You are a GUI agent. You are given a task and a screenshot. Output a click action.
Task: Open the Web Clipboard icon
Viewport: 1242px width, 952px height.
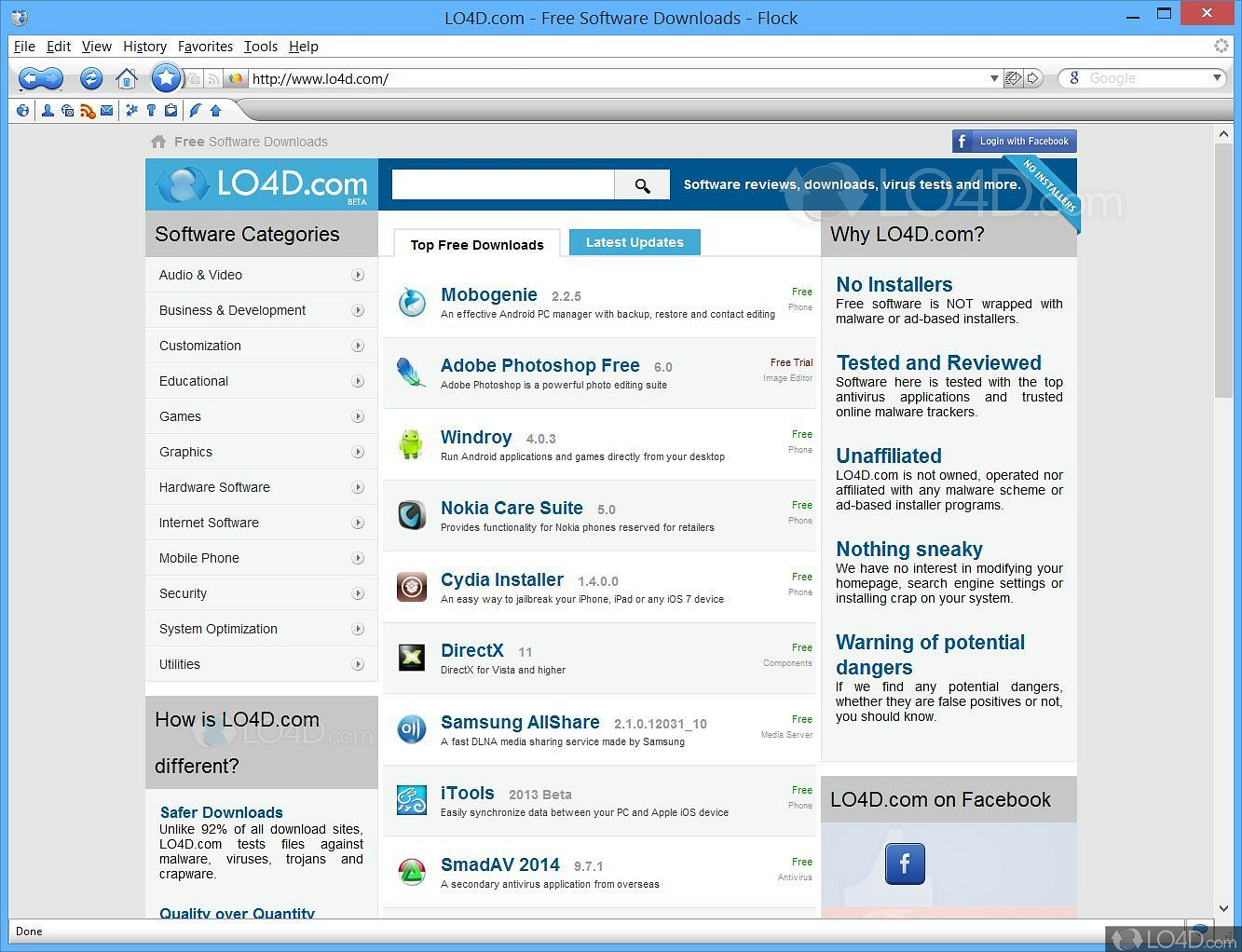(x=171, y=111)
